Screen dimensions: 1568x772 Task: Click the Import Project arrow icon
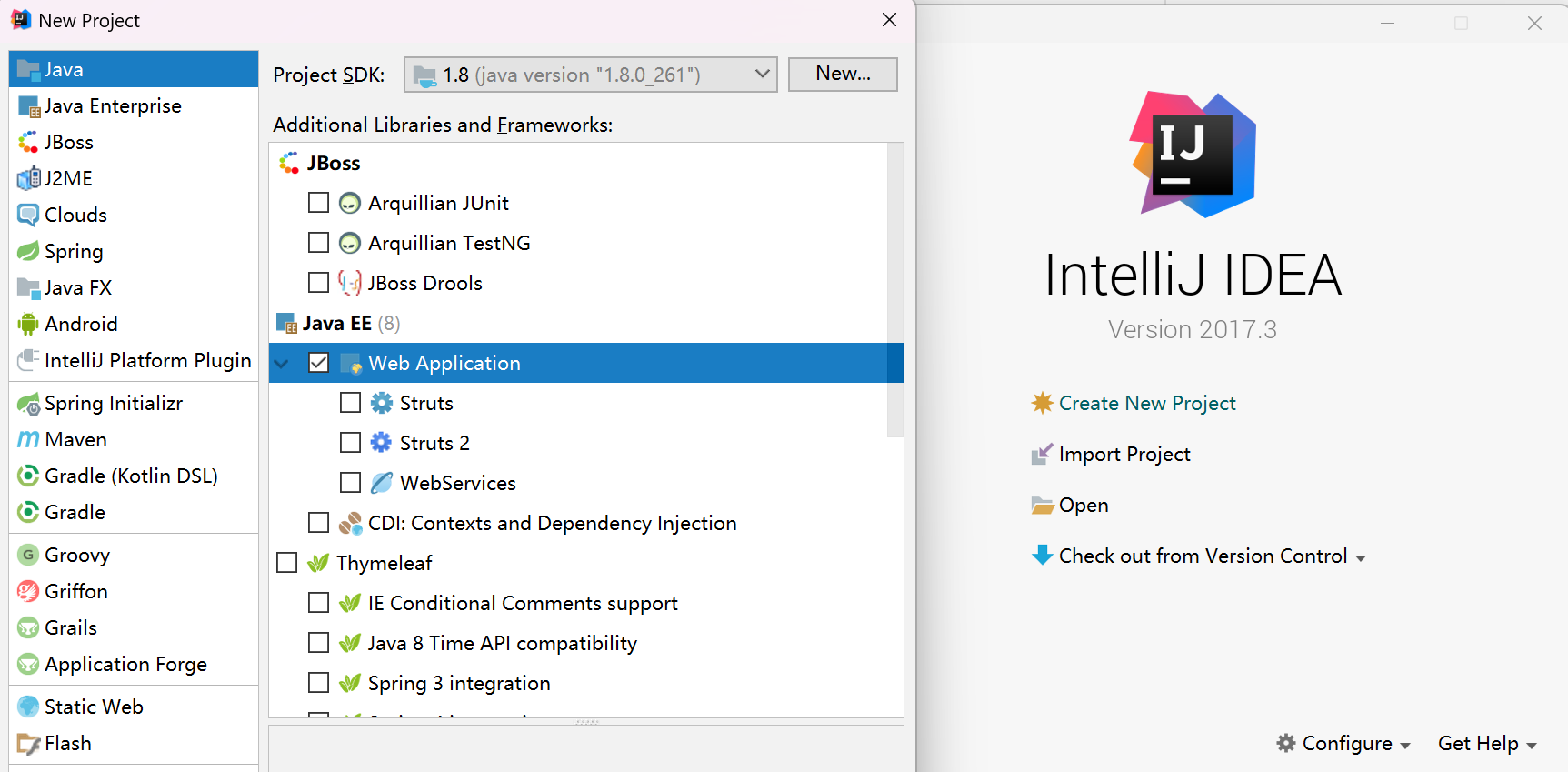pos(1042,454)
